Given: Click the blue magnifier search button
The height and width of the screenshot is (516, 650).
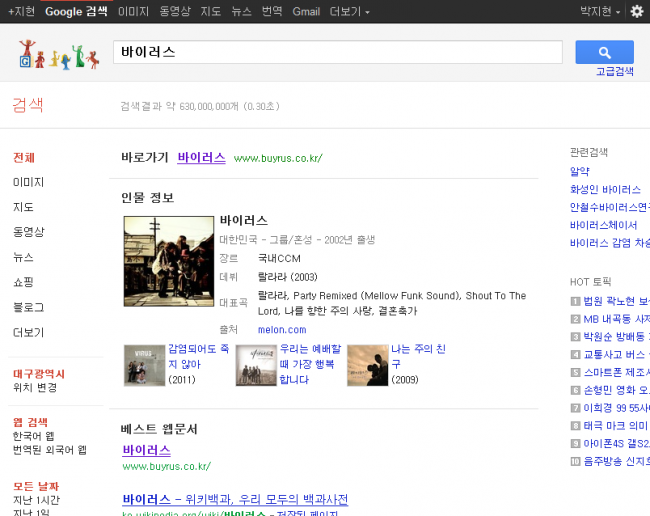Looking at the screenshot, I should point(604,52).
